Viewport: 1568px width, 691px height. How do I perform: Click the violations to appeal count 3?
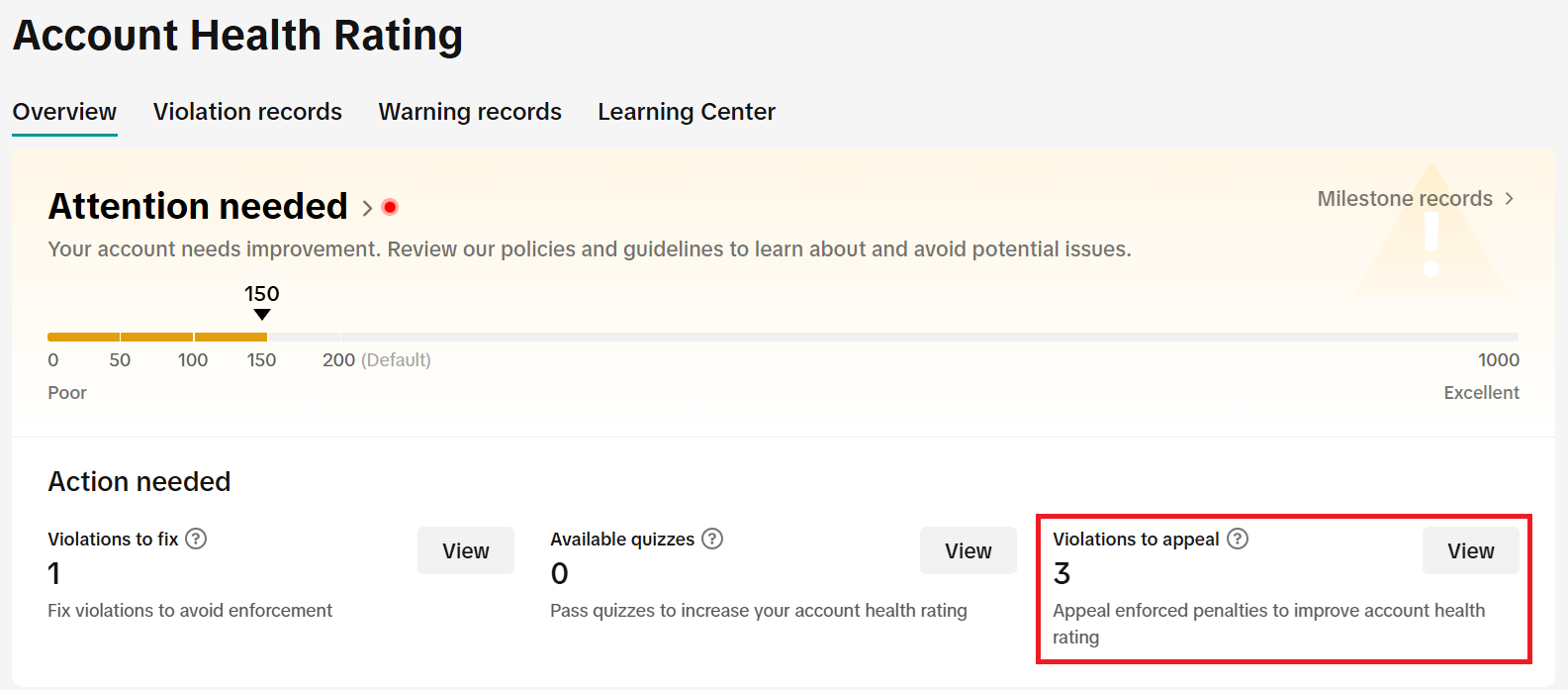pos(1061,574)
